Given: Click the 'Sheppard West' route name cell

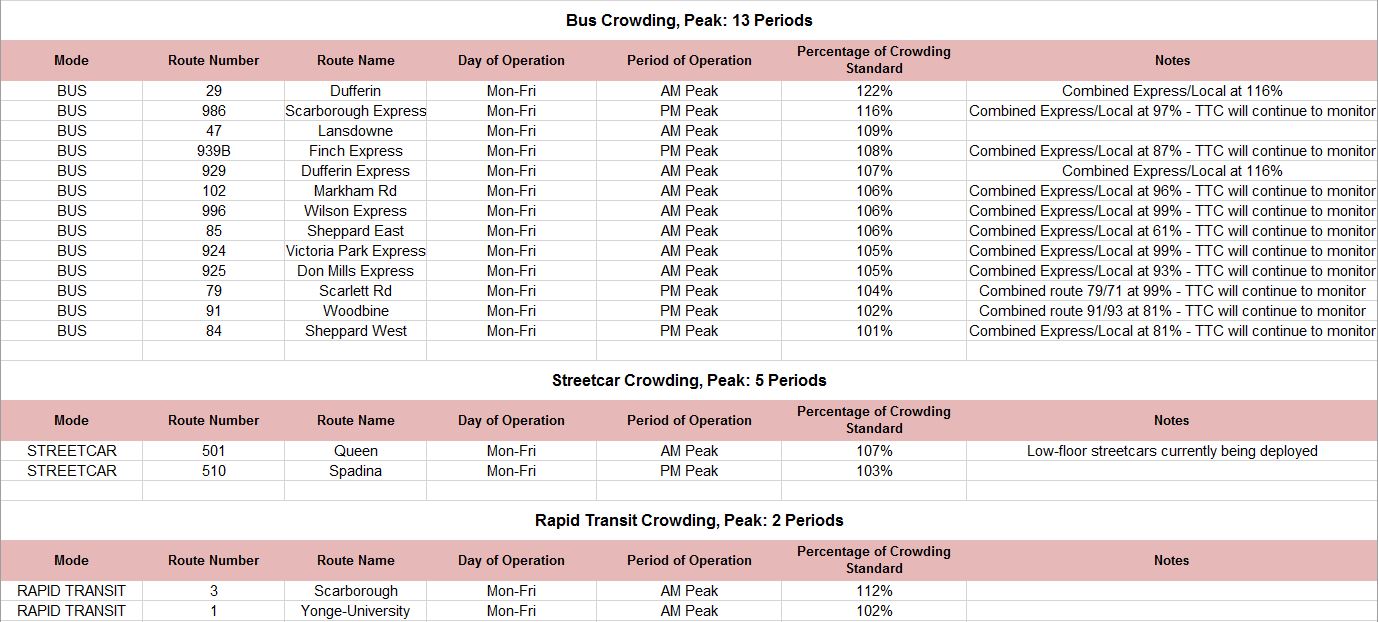Looking at the screenshot, I should [x=355, y=331].
